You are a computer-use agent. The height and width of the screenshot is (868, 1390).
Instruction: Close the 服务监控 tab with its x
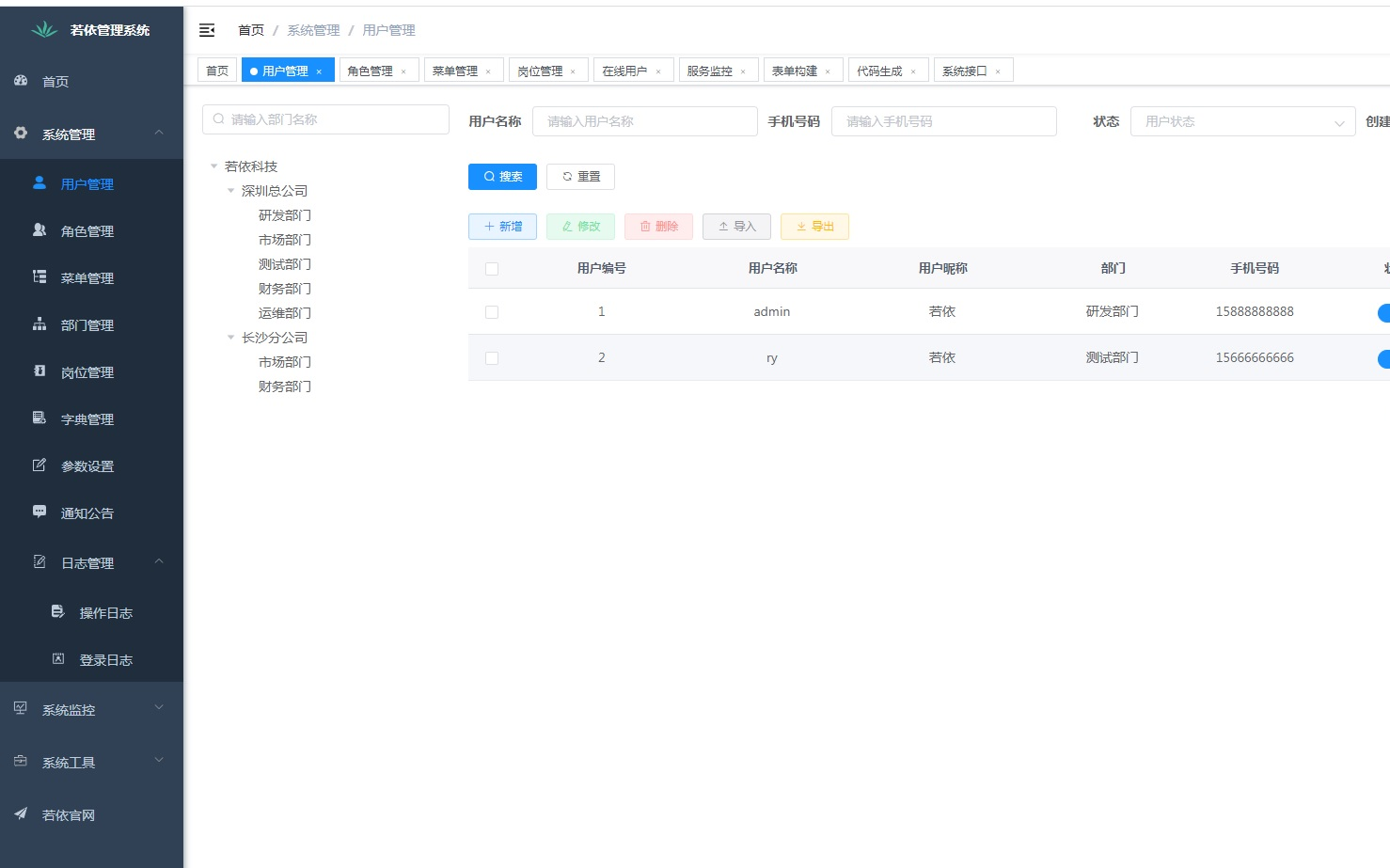click(743, 71)
